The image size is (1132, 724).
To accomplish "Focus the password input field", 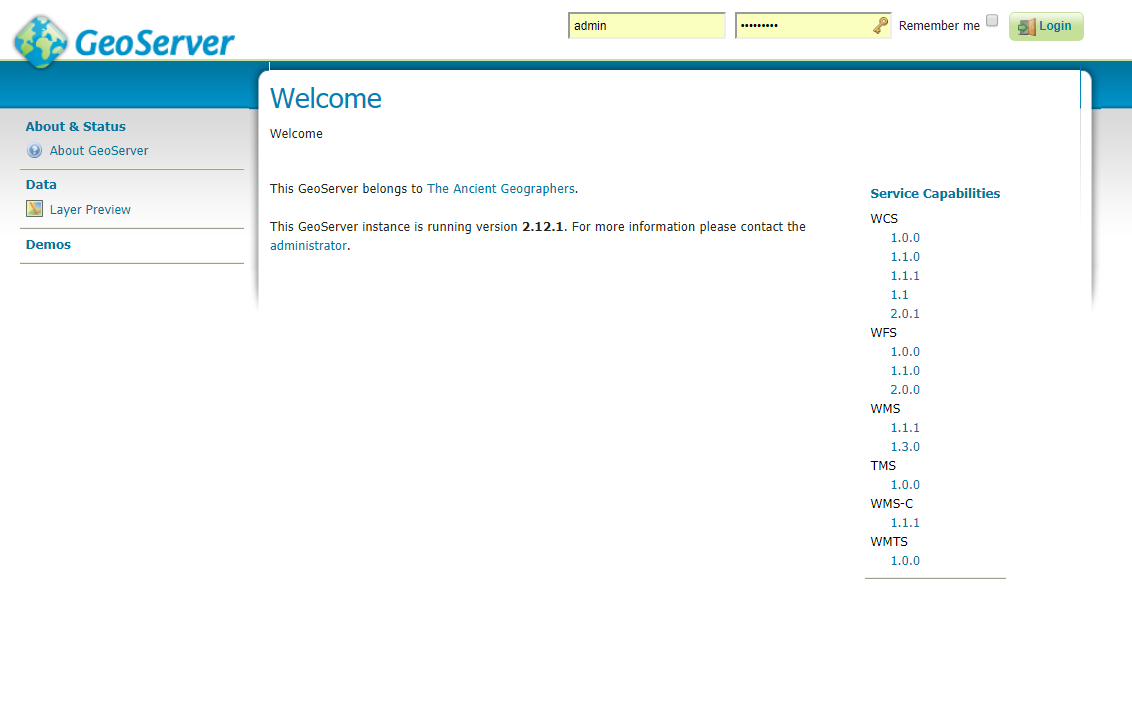I will click(812, 25).
